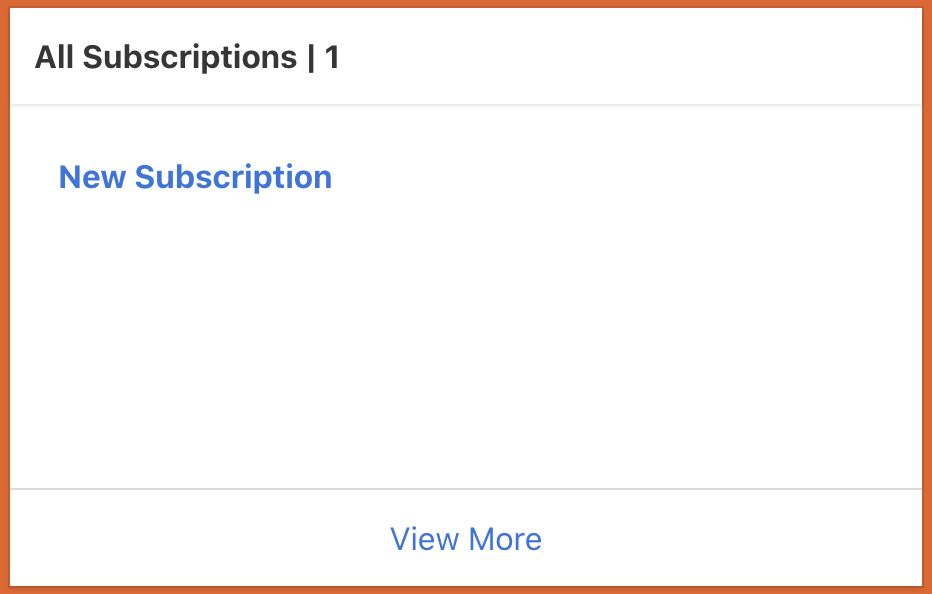Click the All Subscriptions panel title text
This screenshot has height=594, width=932.
coord(165,57)
